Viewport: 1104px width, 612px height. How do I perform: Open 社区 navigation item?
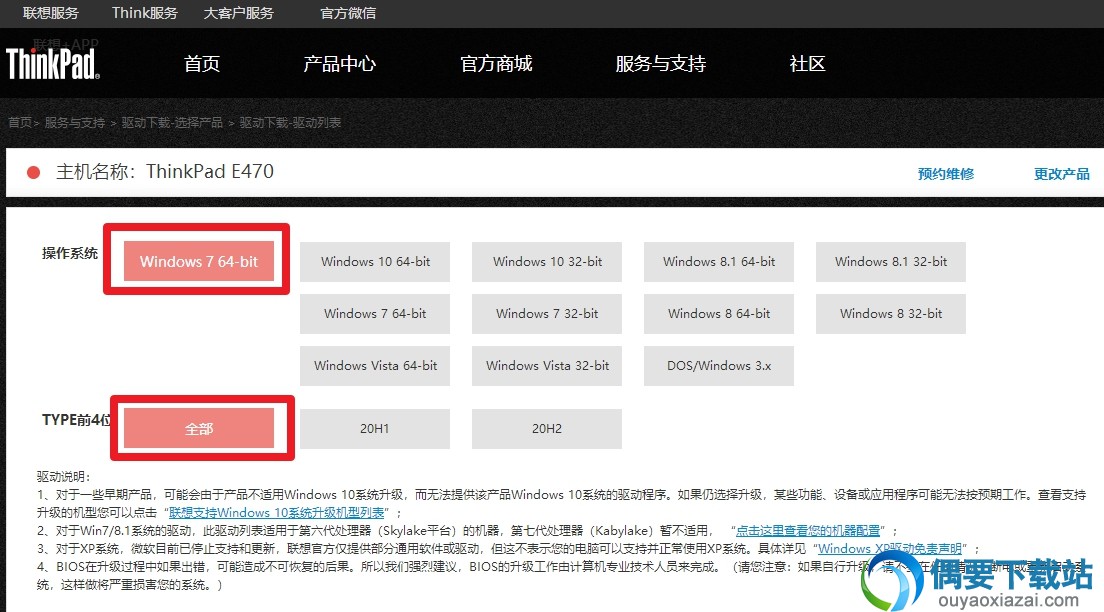pos(807,64)
